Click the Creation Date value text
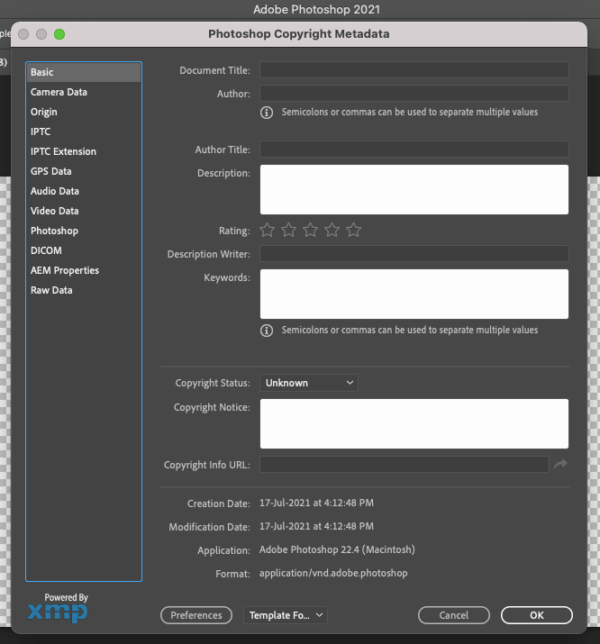The image size is (600, 644). click(x=317, y=503)
